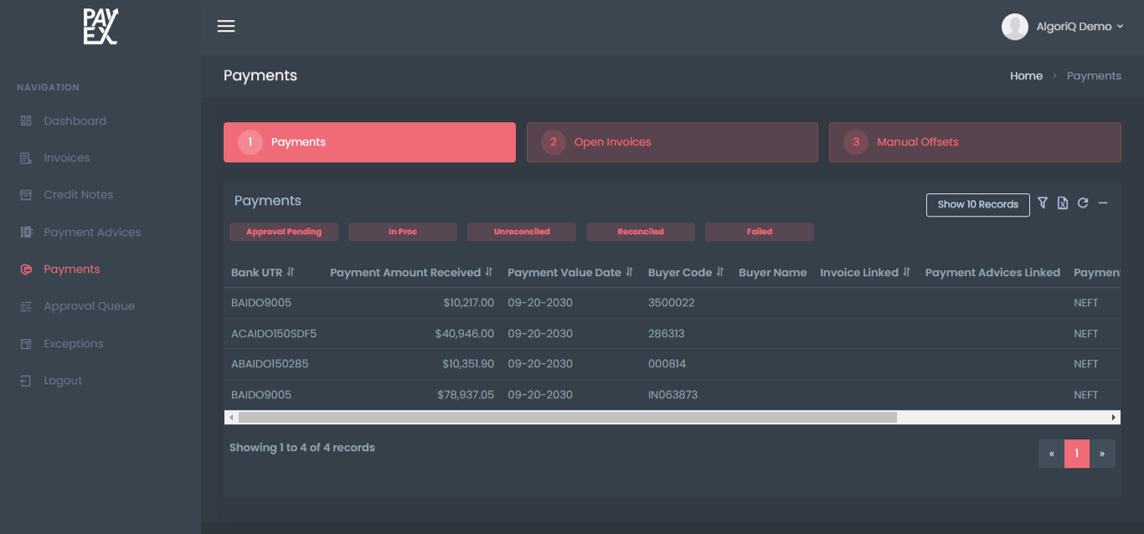
Task: Refresh the payments table
Action: (1083, 203)
